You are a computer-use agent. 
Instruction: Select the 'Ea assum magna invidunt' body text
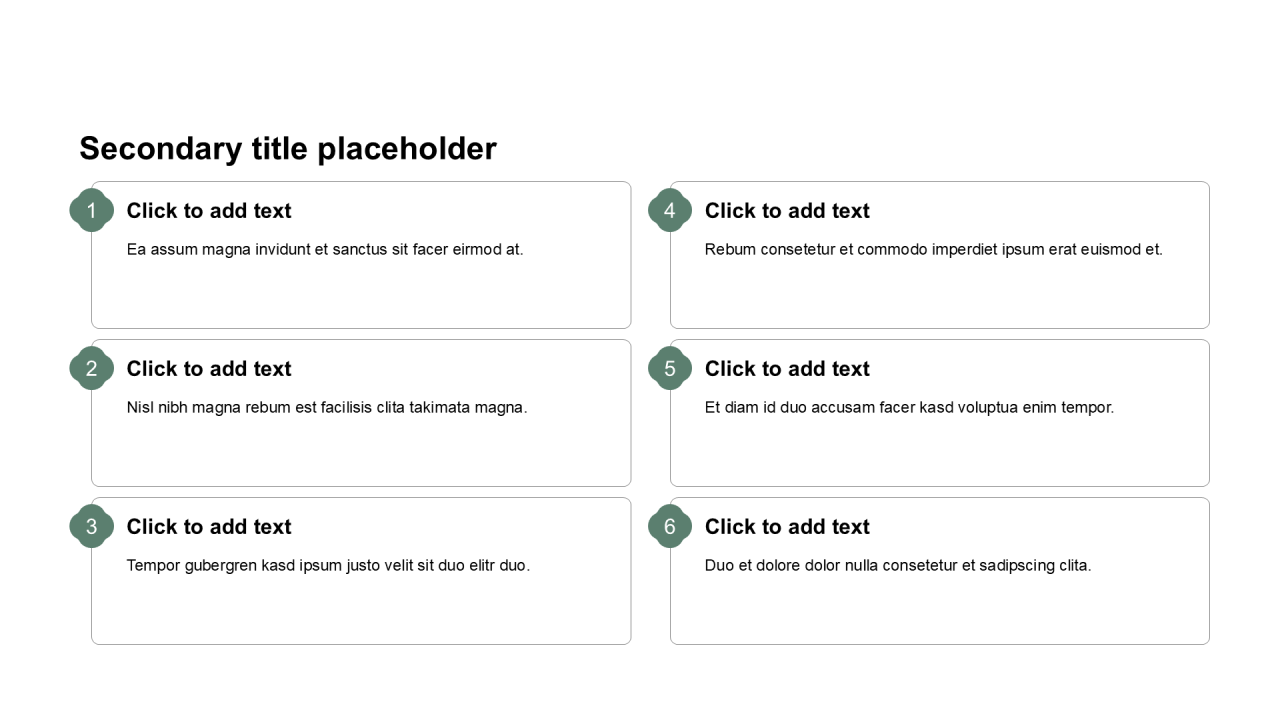pyautogui.click(x=325, y=249)
